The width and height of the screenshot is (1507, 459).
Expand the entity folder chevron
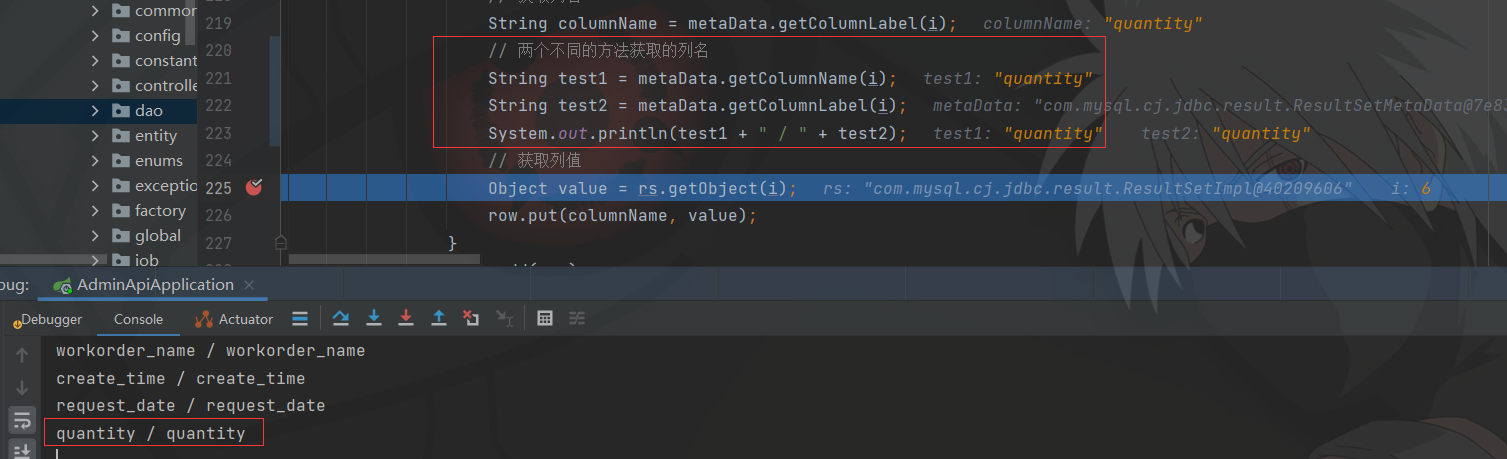coord(95,136)
